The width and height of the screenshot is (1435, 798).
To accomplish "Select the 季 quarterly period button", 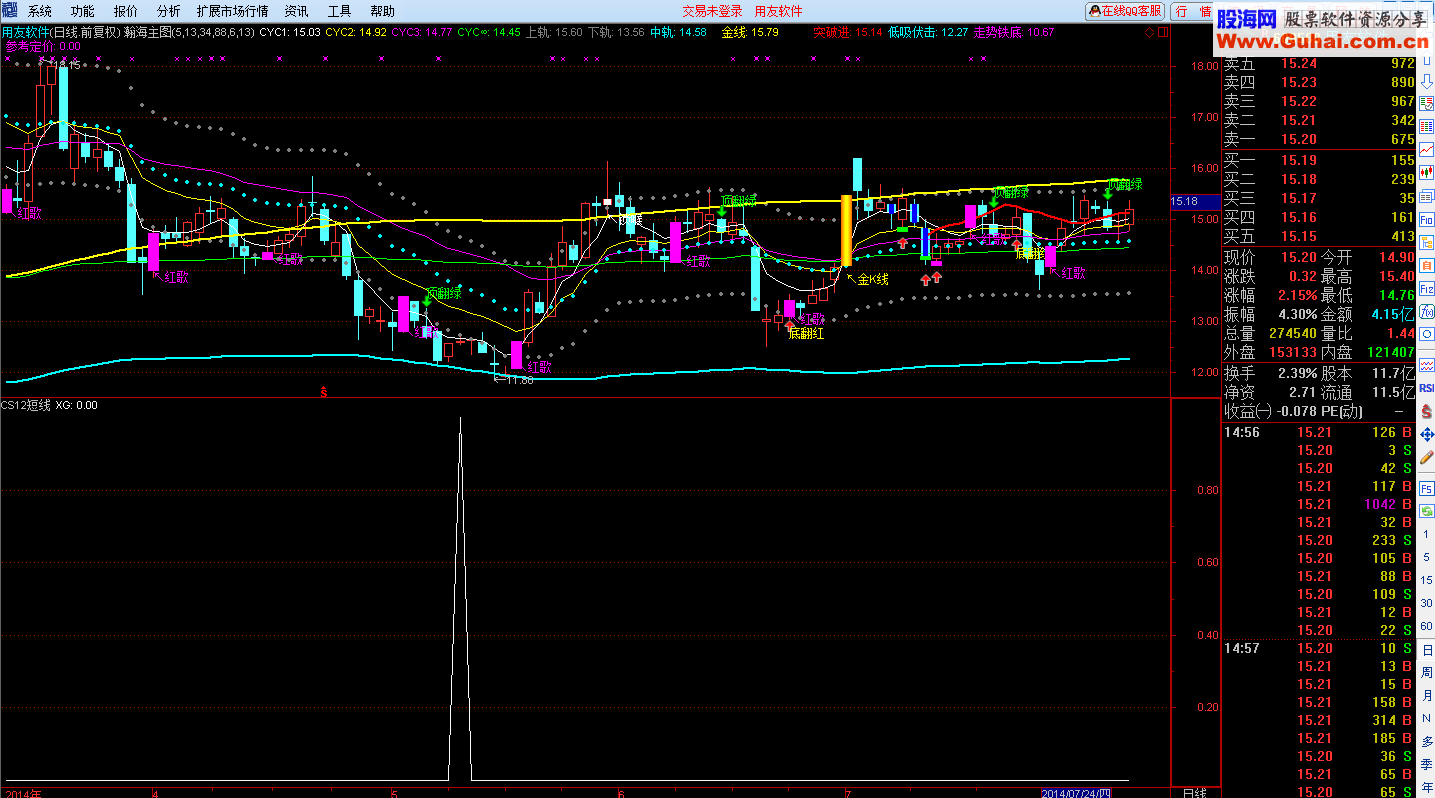I will tap(1426, 763).
